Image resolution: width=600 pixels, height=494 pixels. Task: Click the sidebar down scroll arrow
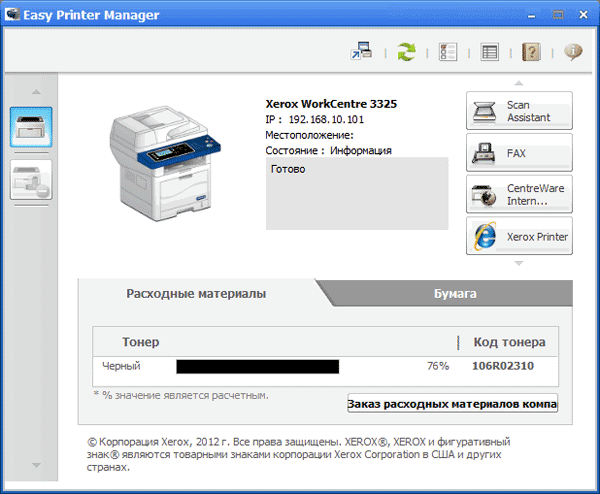click(x=36, y=465)
